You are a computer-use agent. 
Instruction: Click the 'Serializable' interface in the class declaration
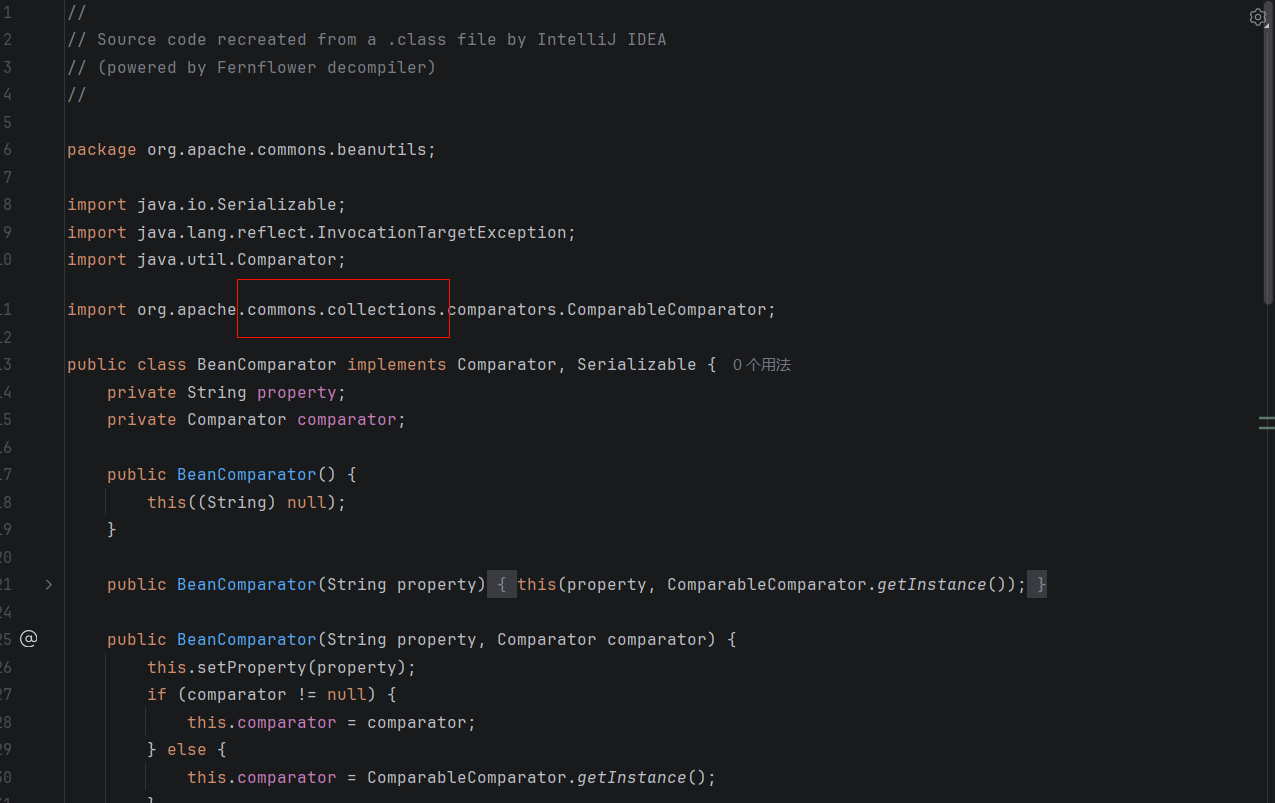tap(636, 365)
